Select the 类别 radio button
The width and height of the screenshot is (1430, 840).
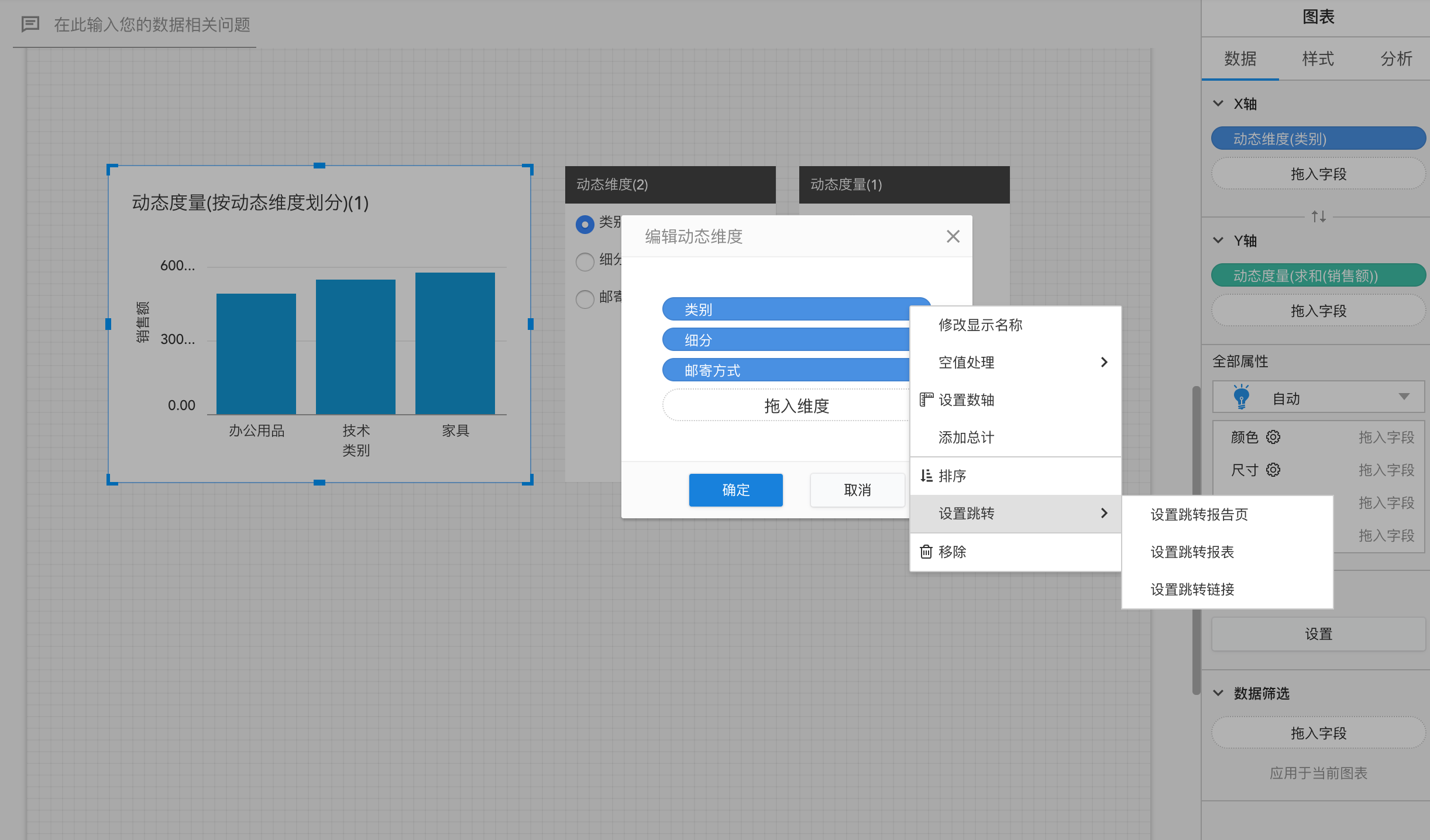585,224
